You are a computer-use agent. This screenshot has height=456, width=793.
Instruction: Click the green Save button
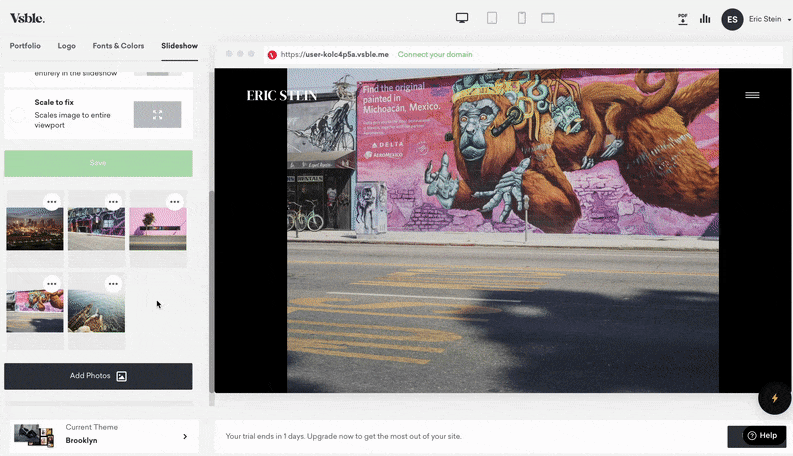[98, 163]
